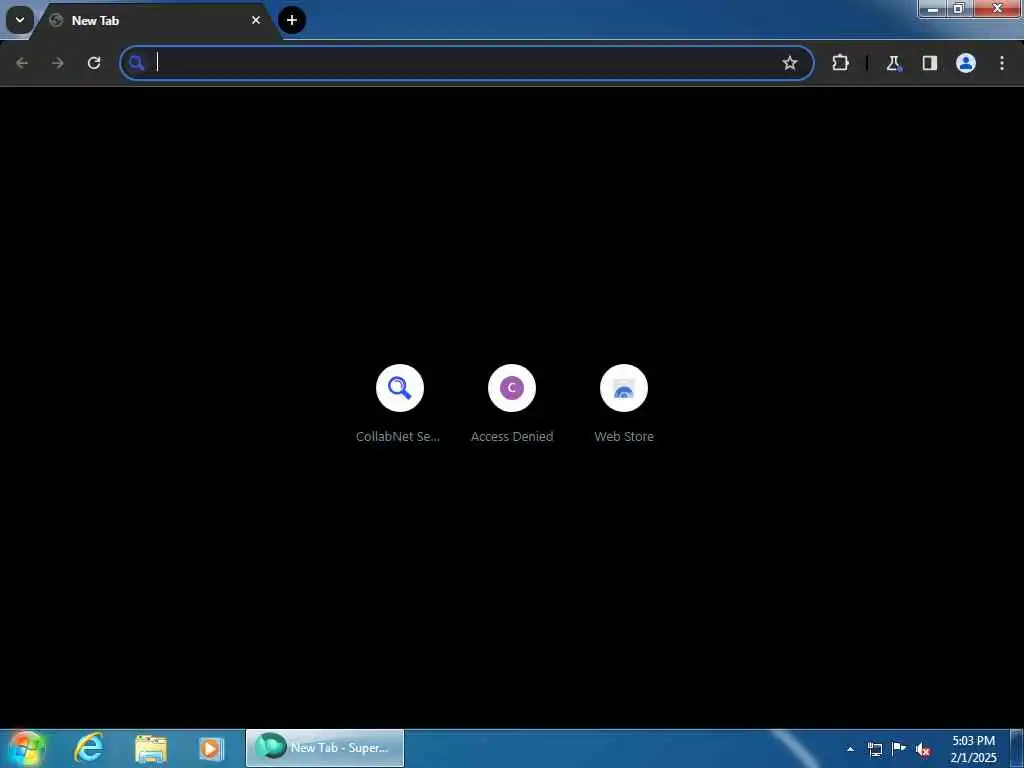Open the Web Store shortcut tile

(x=624, y=388)
